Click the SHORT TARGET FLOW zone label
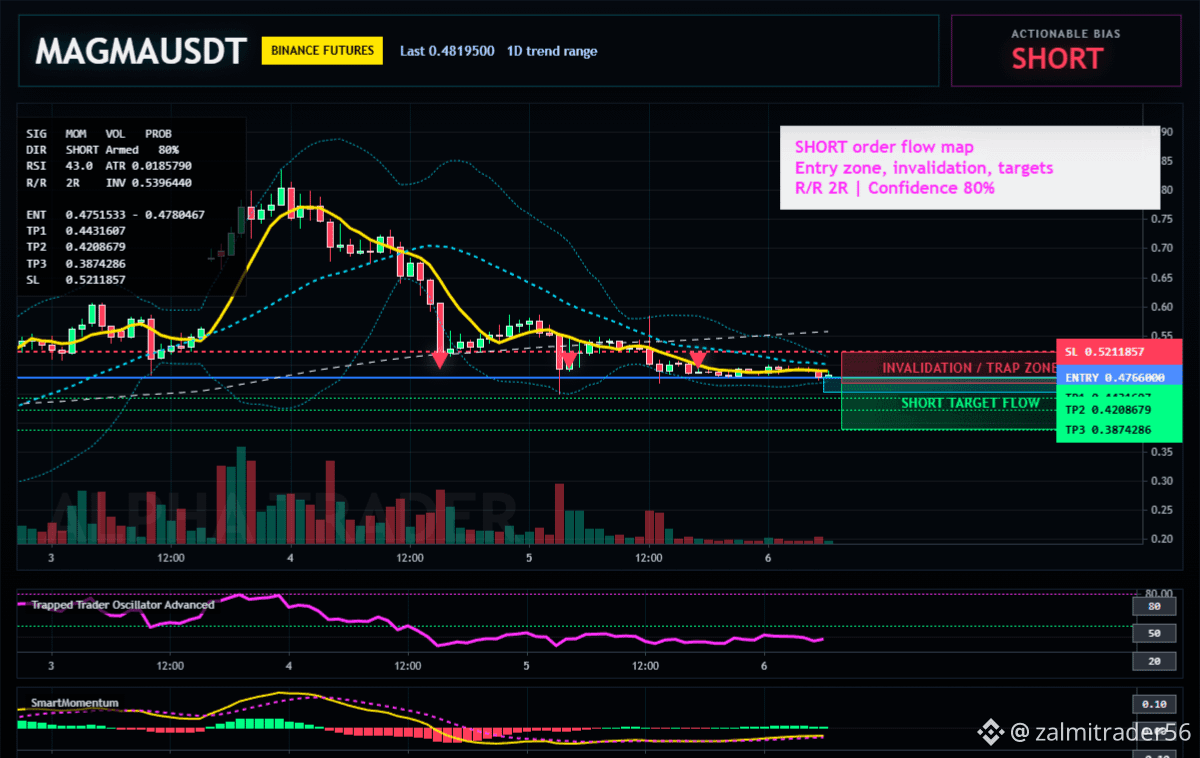1200x758 pixels. (x=970, y=404)
